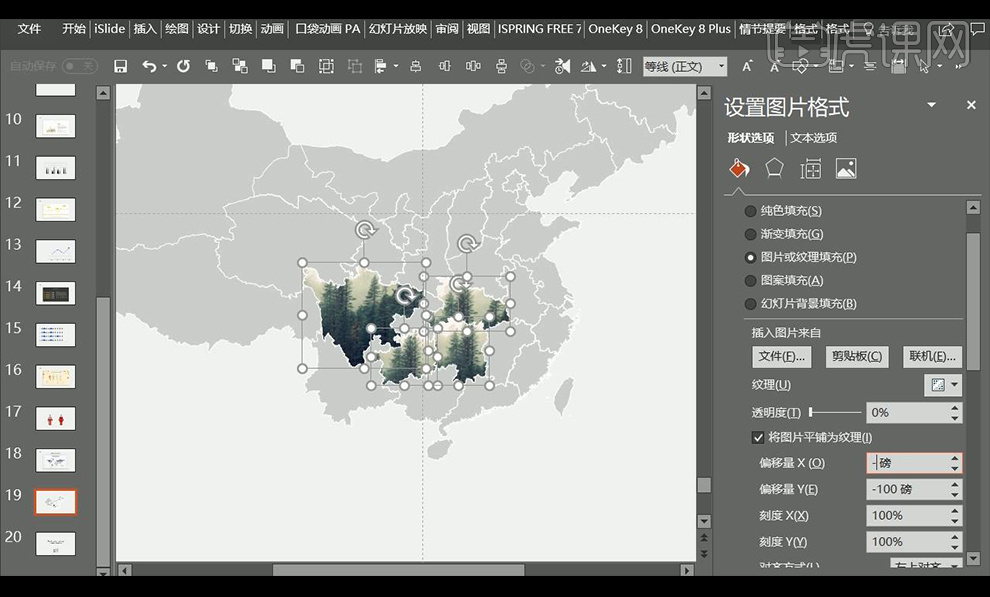The height and width of the screenshot is (597, 990).
Task: Click the 透明度 transparency slider
Action: pyautogui.click(x=834, y=412)
